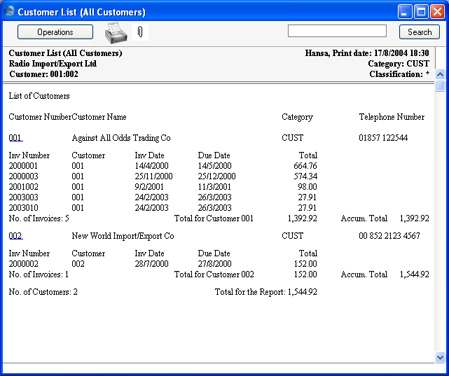Click the 'Telephone Number' column header
Viewport: 449px width, 376px height.
[392, 117]
